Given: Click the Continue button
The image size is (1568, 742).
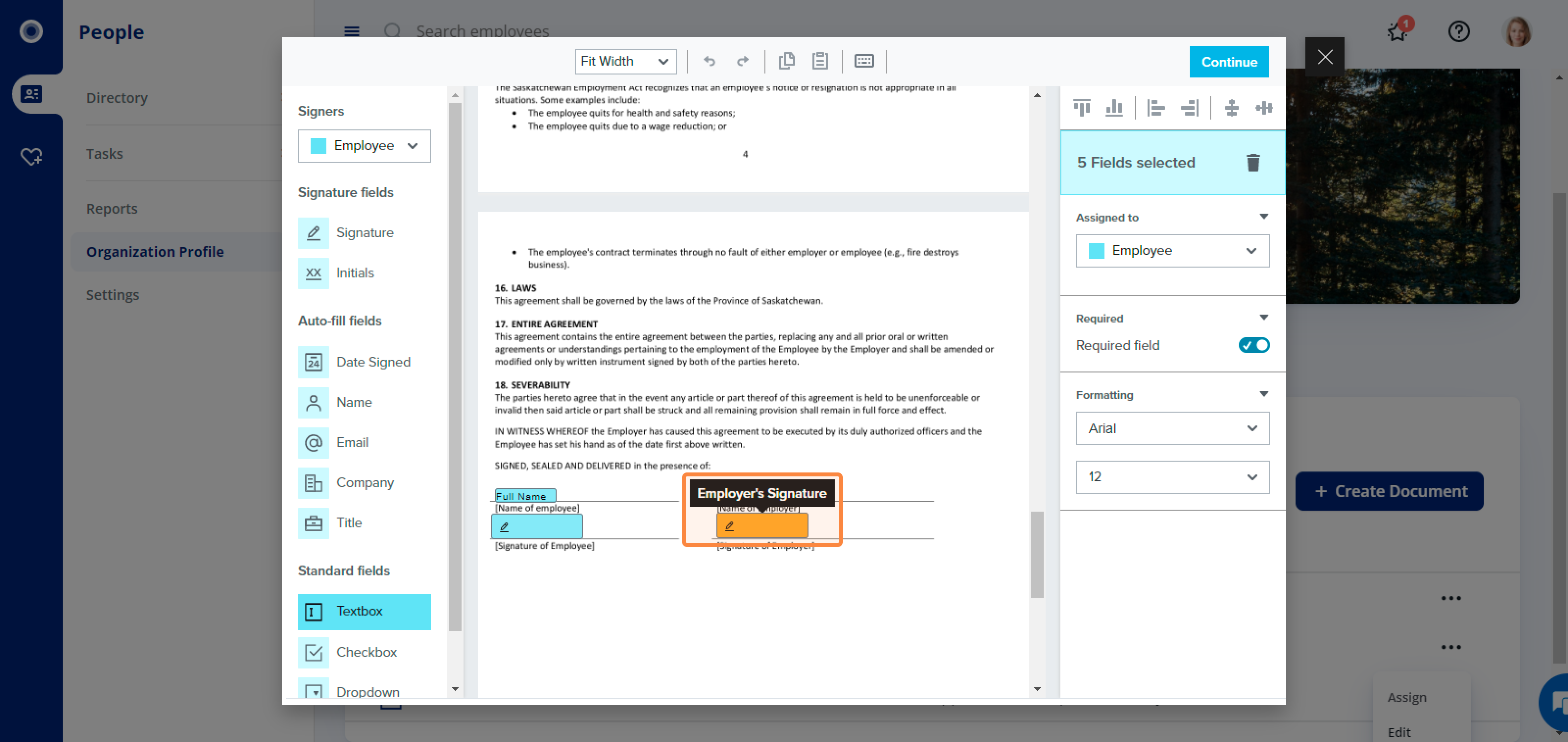Looking at the screenshot, I should (1229, 62).
